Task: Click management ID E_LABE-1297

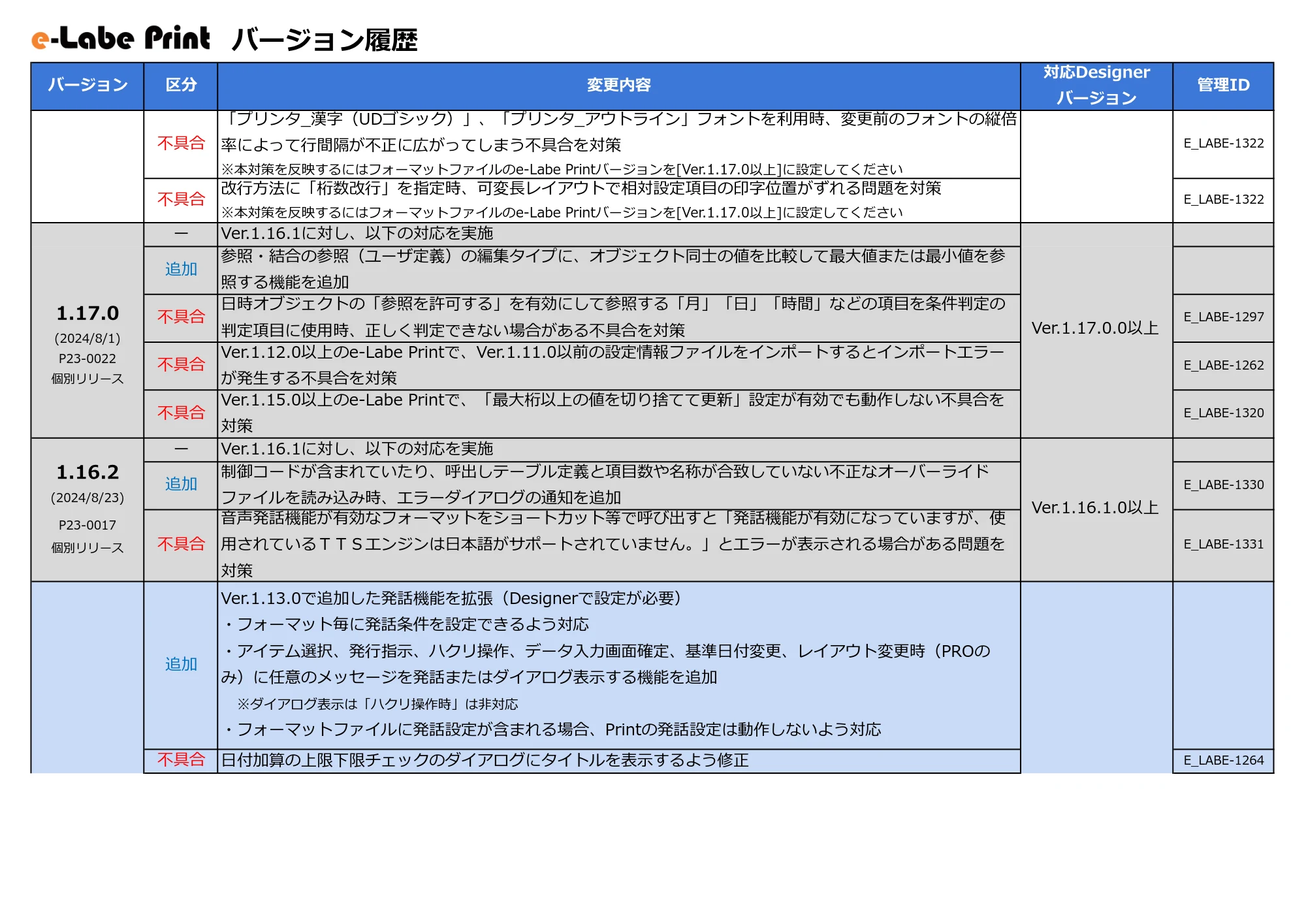Action: coord(1224,317)
